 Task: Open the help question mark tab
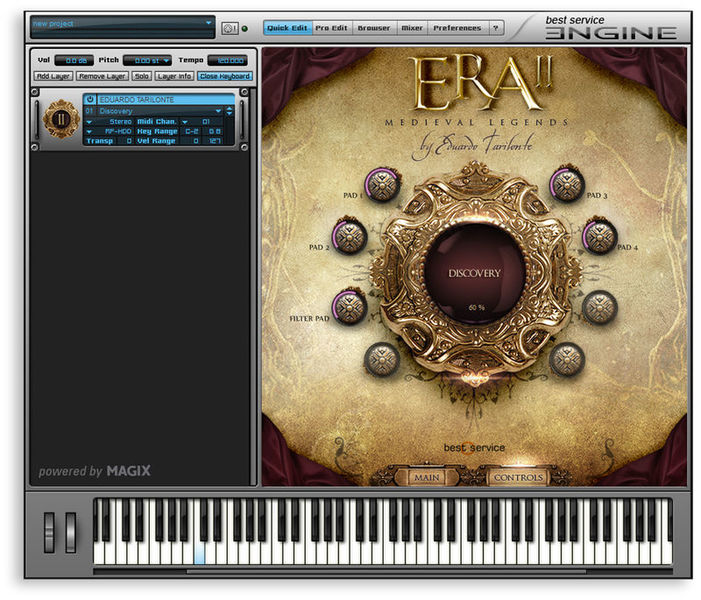tap(495, 28)
